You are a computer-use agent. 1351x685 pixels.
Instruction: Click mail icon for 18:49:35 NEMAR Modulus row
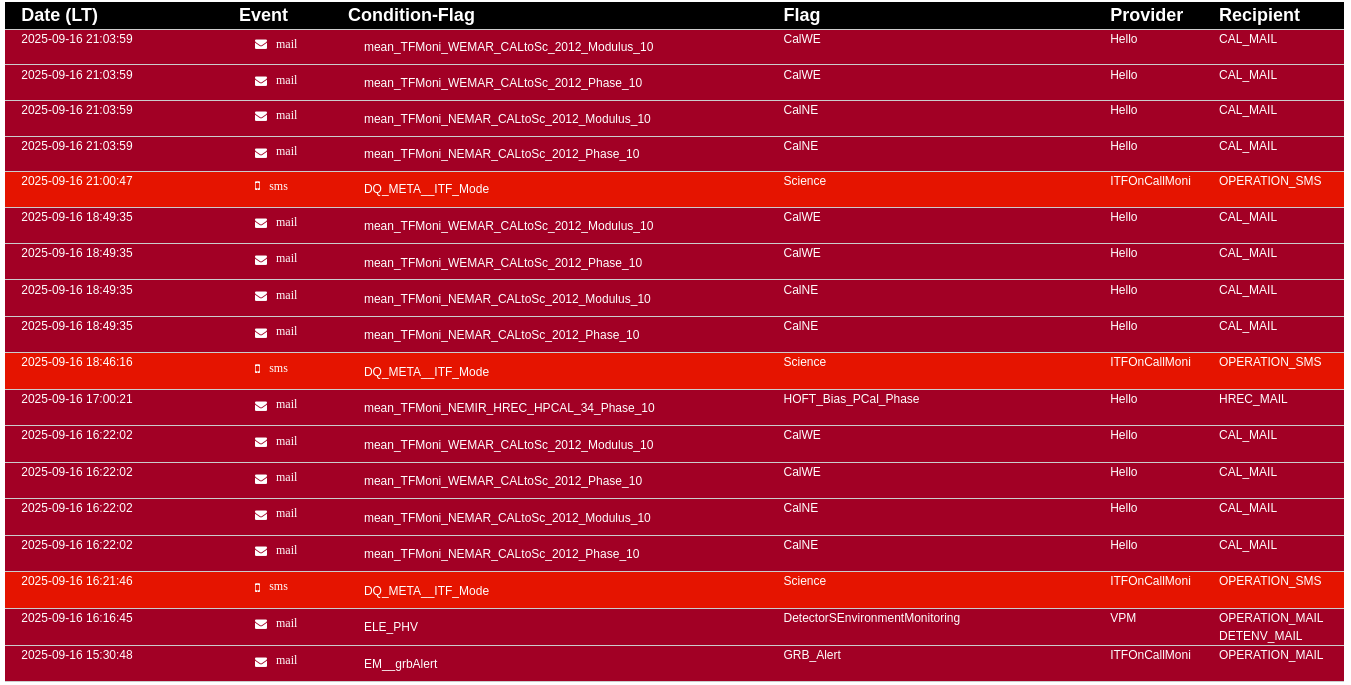click(261, 296)
